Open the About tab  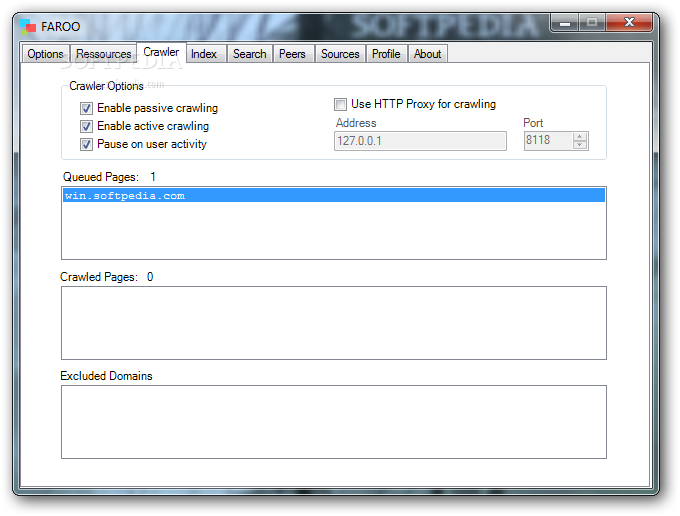point(428,54)
